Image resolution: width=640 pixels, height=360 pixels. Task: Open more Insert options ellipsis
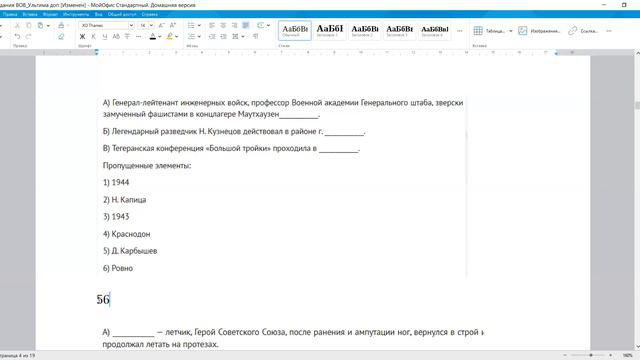609,31
